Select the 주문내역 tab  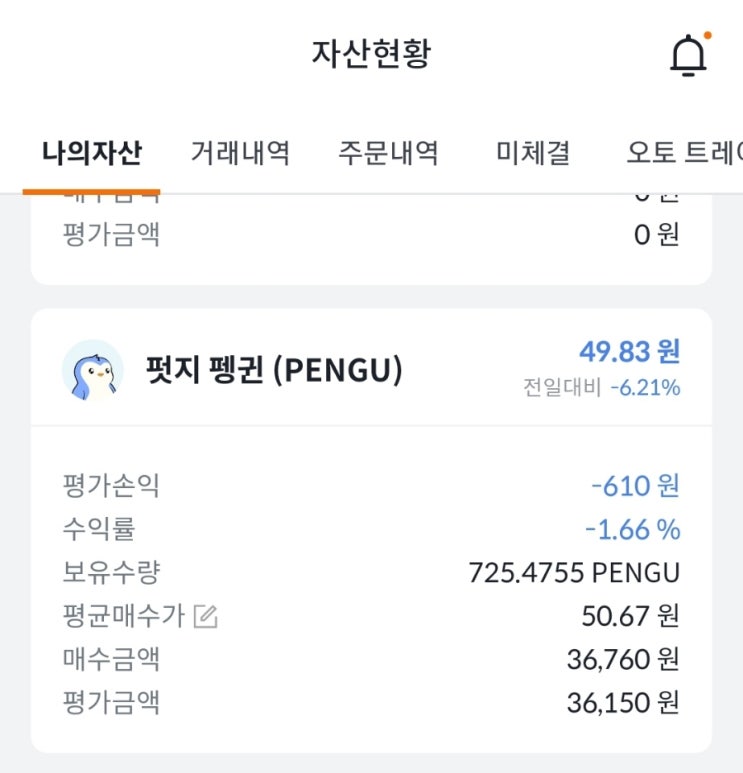point(388,152)
